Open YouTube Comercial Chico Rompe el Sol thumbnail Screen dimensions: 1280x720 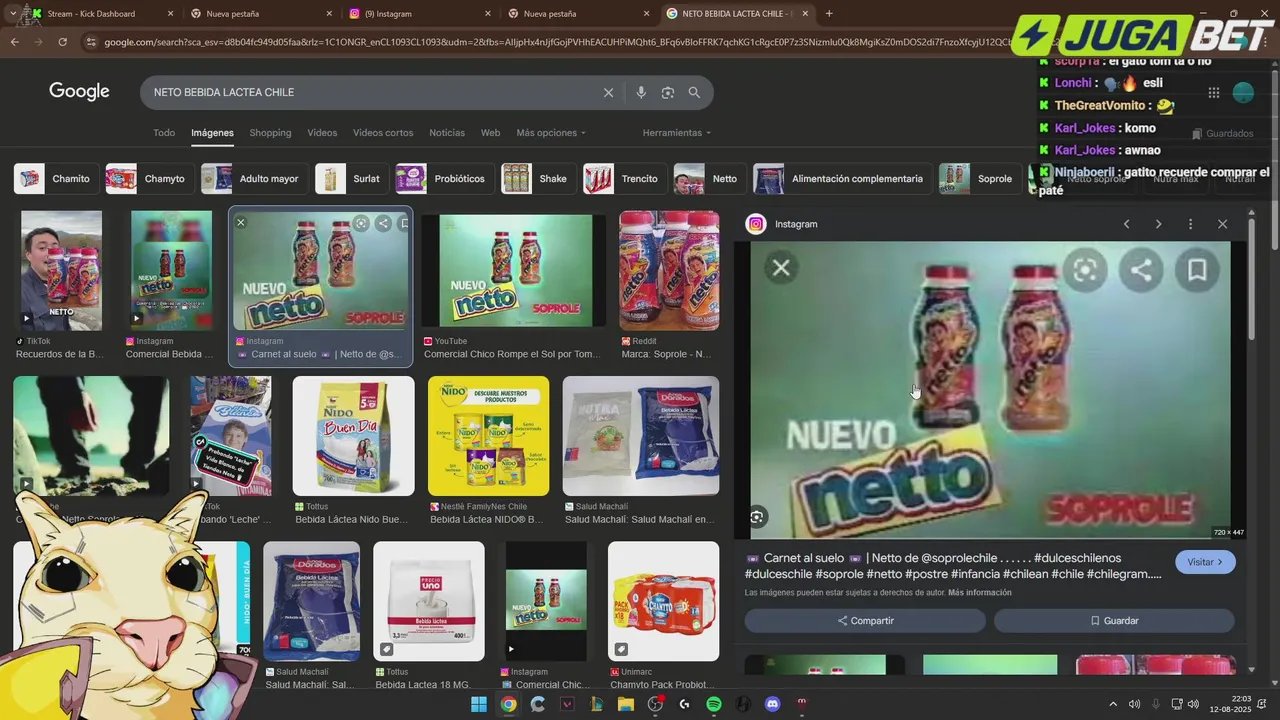point(513,271)
